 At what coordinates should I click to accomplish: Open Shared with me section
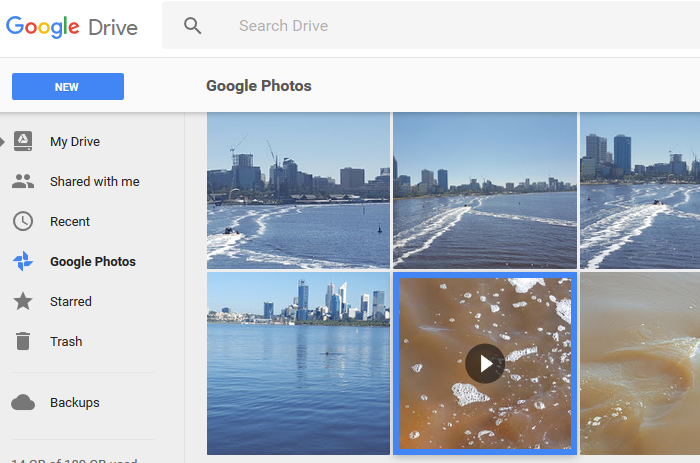click(95, 182)
